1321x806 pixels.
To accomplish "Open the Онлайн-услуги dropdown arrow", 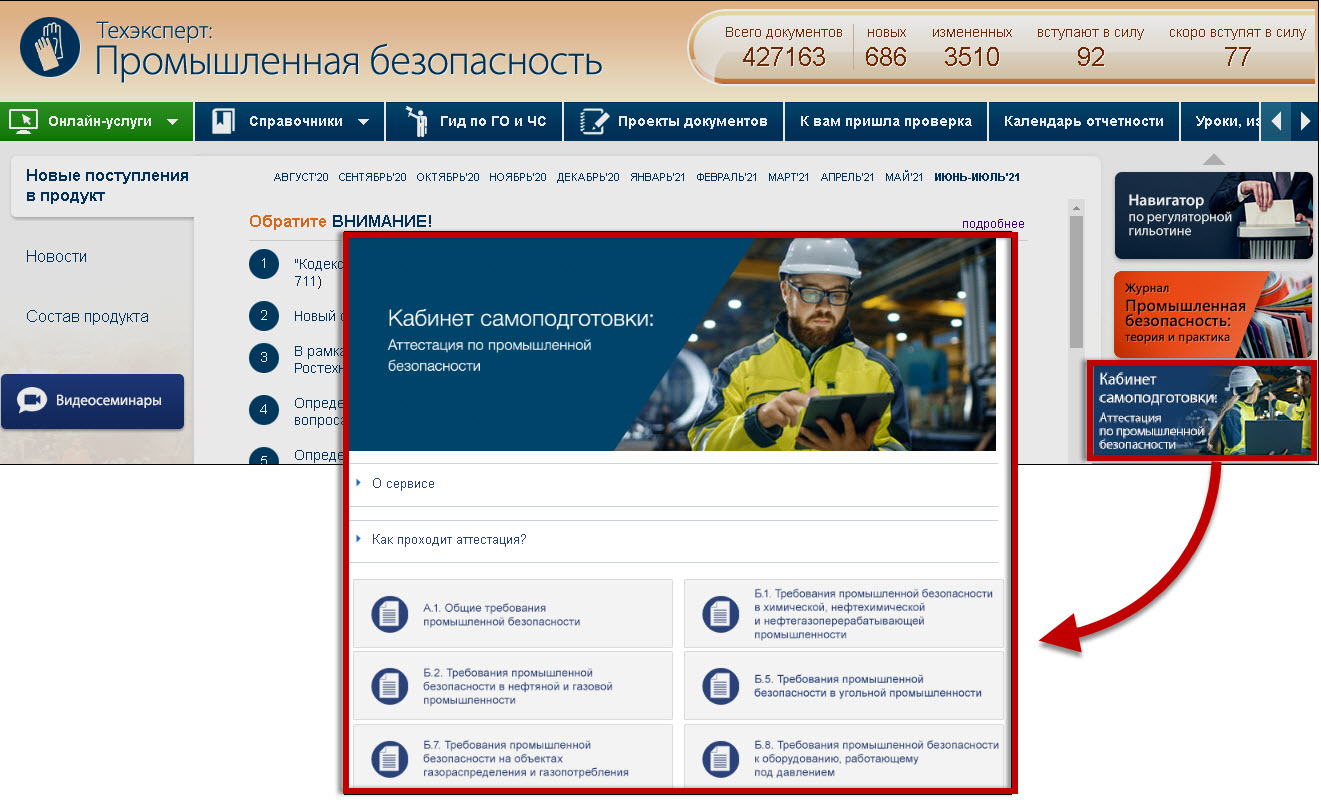I will [x=173, y=122].
